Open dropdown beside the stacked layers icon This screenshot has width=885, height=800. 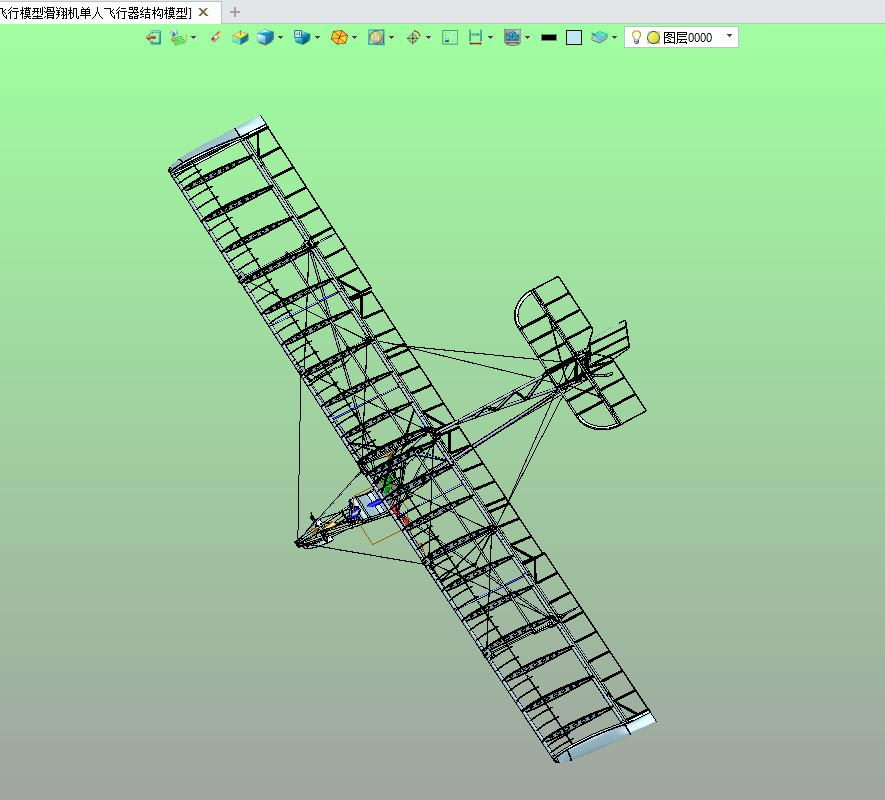(615, 38)
